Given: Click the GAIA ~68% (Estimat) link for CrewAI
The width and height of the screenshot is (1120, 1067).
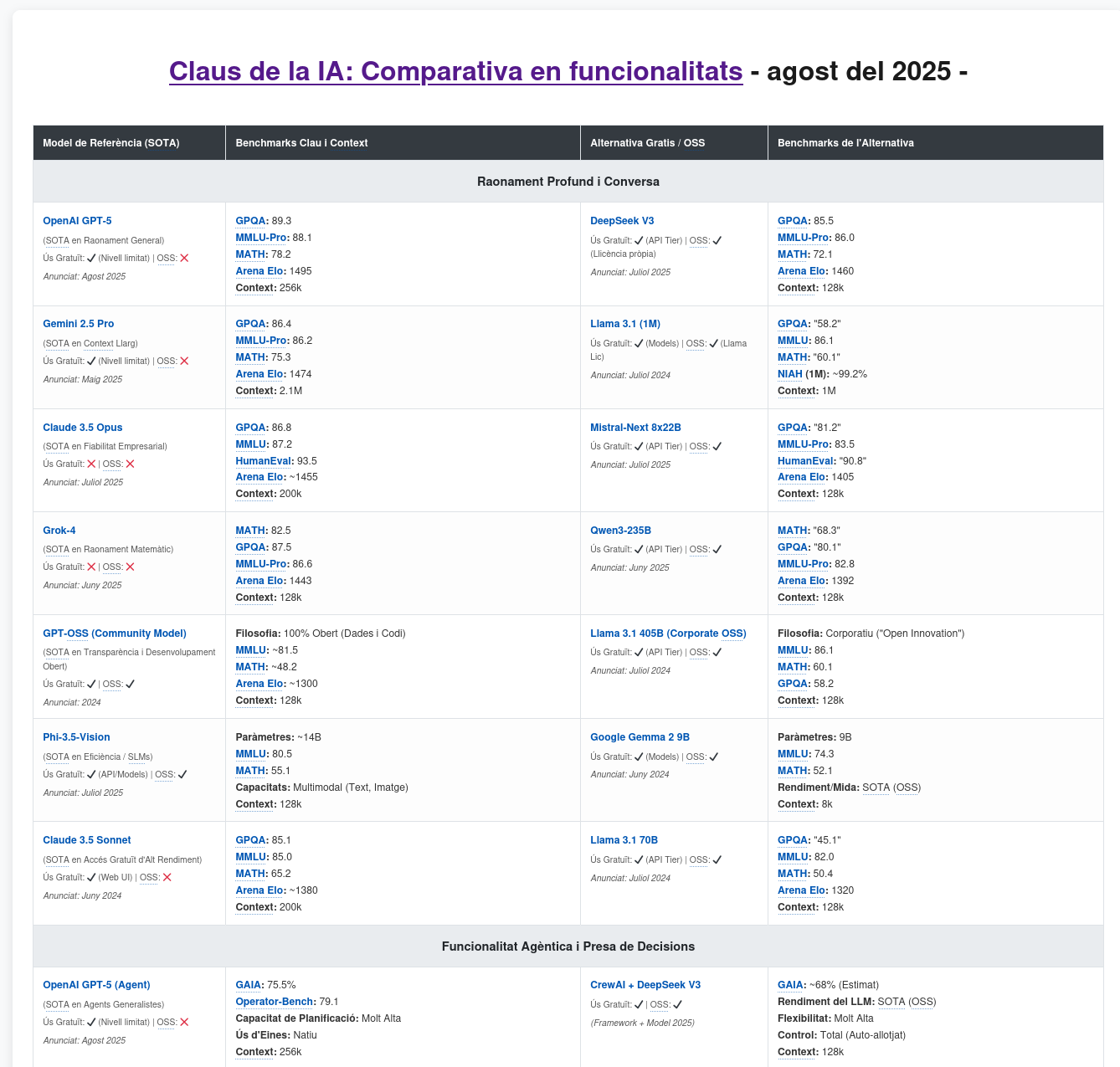Looking at the screenshot, I should pyautogui.click(x=790, y=985).
